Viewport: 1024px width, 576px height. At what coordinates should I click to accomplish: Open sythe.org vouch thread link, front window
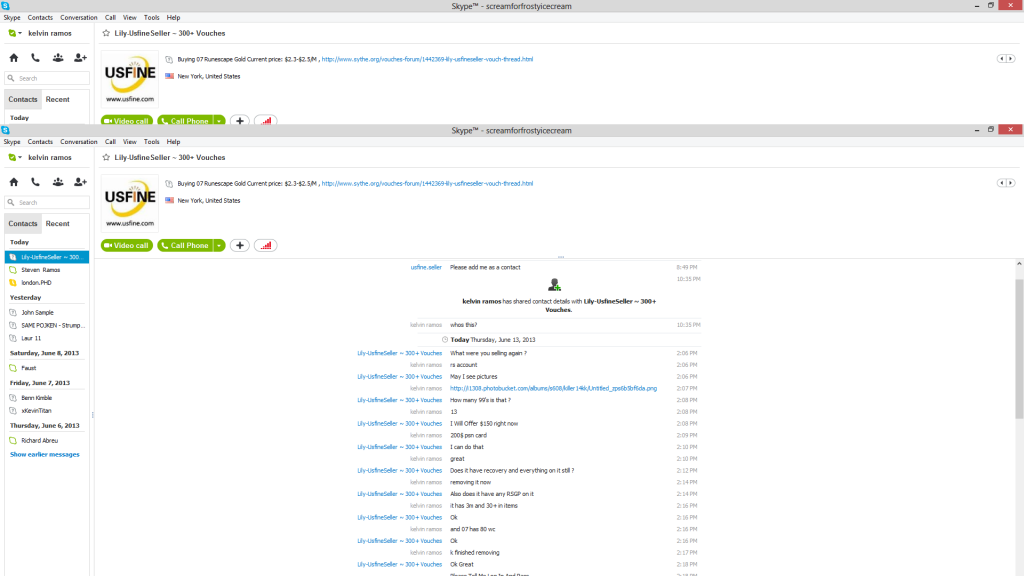(x=427, y=184)
